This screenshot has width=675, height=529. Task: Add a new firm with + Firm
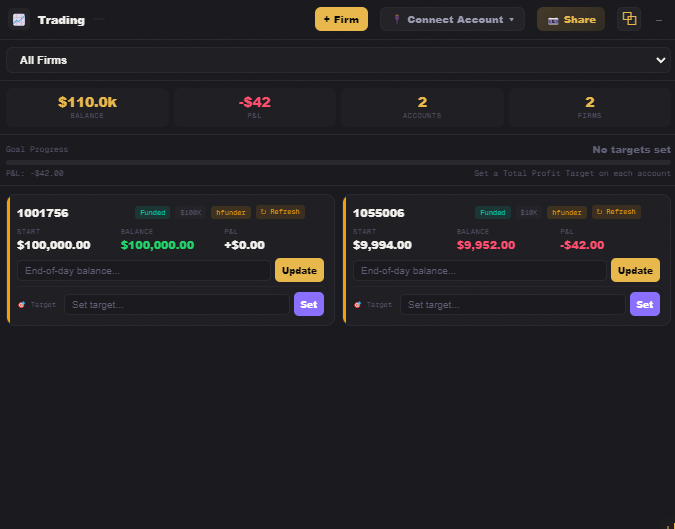(341, 19)
